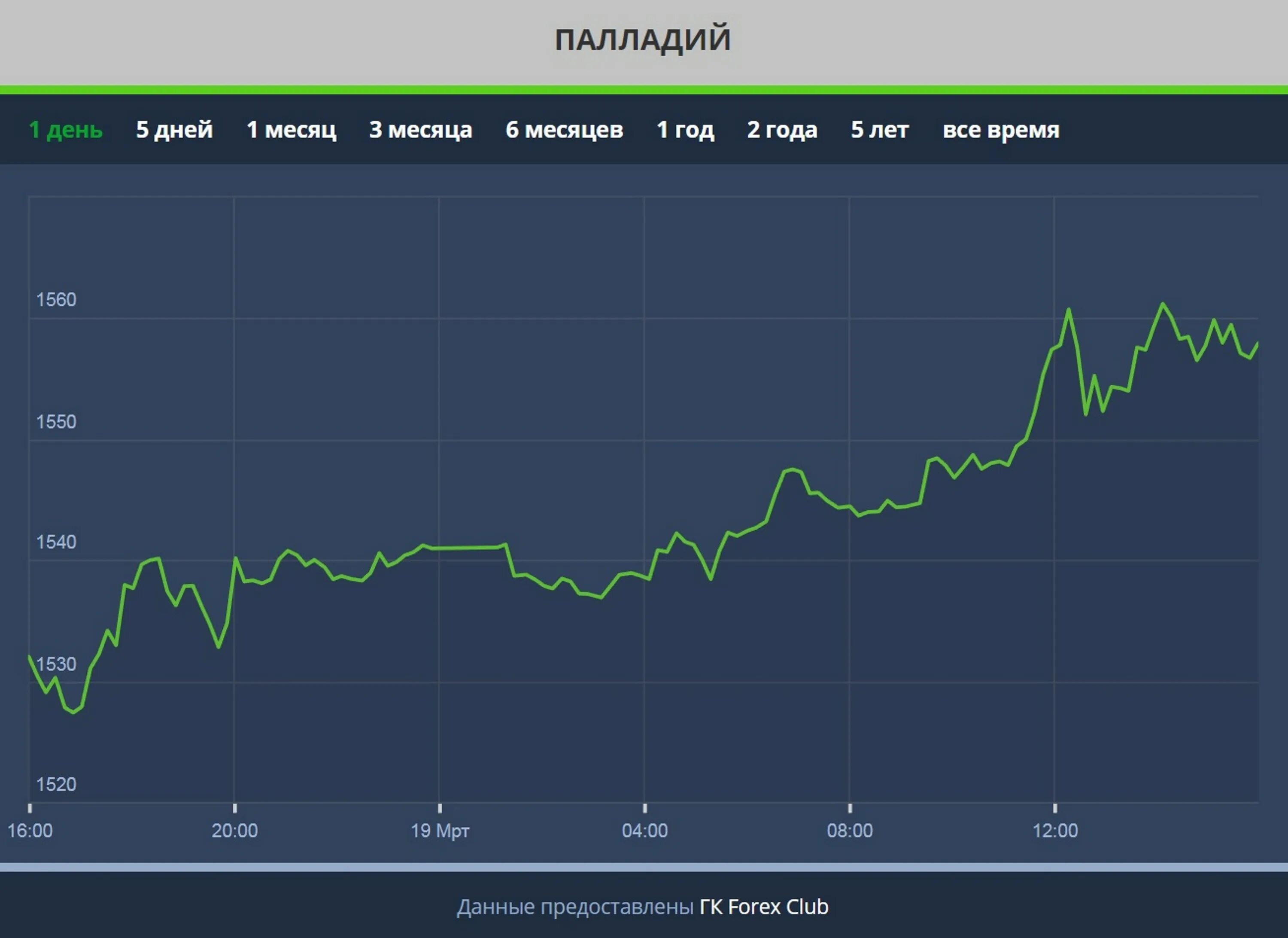
Task: Select the '1 день' time range tab
Action: tap(66, 130)
